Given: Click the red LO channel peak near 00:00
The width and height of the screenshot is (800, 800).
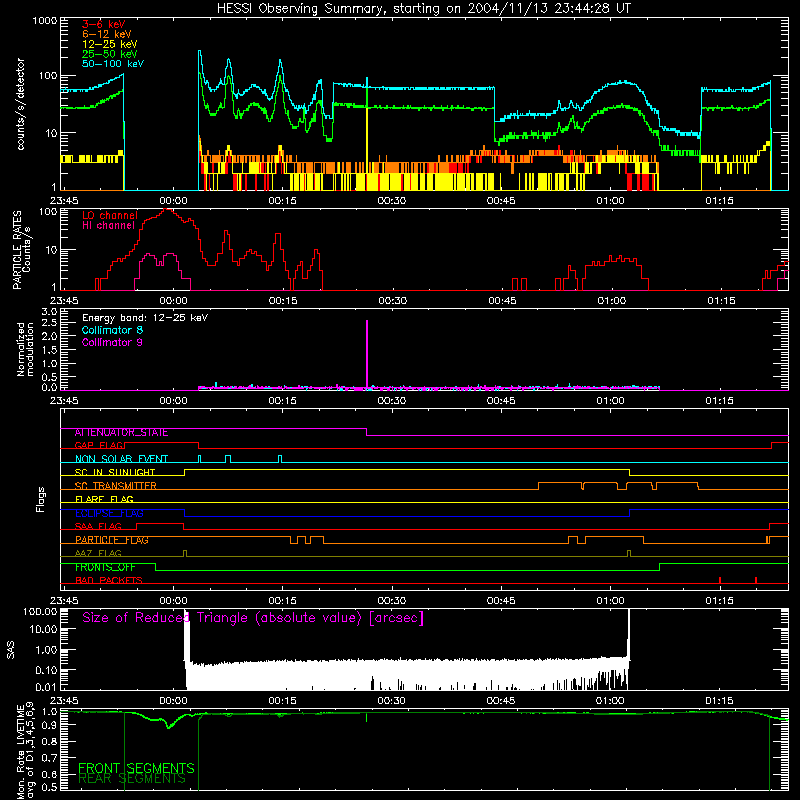Looking at the screenshot, I should coord(167,210).
